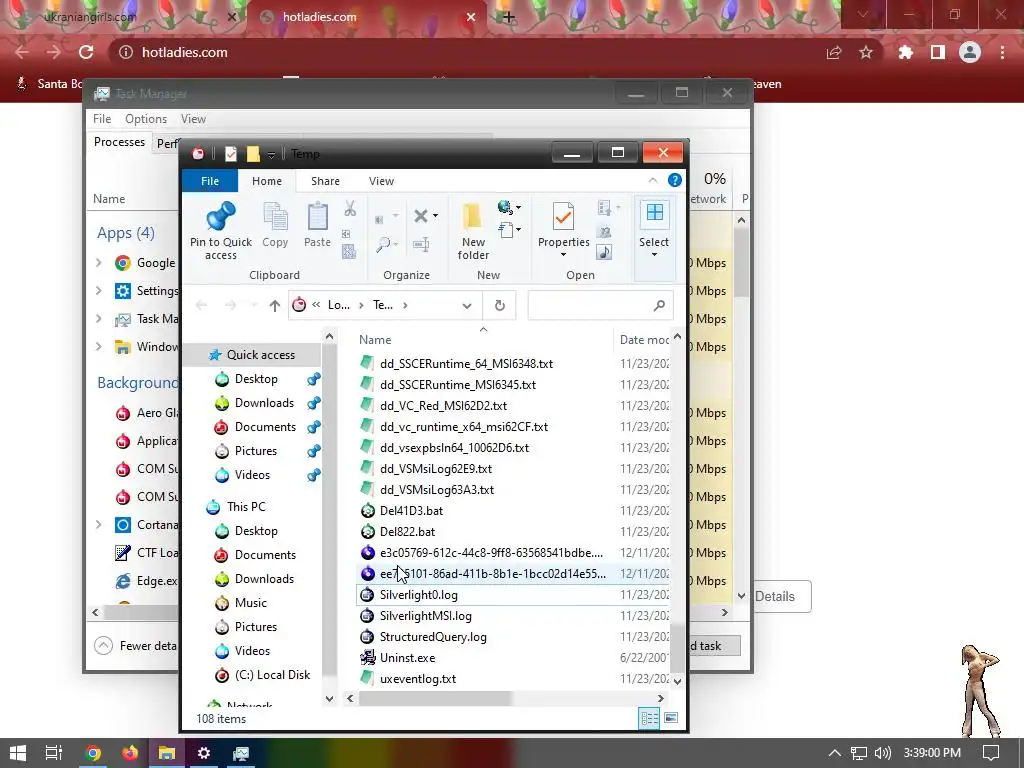Expand Cortana process in Task Manager
1024x768 pixels.
99,524
